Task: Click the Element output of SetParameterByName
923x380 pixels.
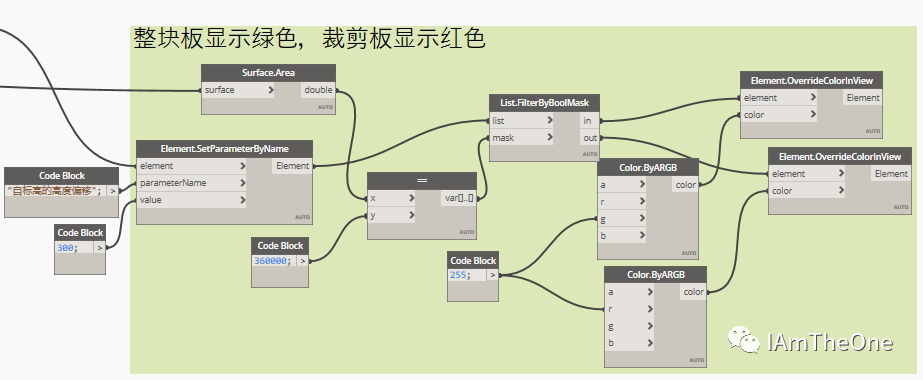Action: 293,166
